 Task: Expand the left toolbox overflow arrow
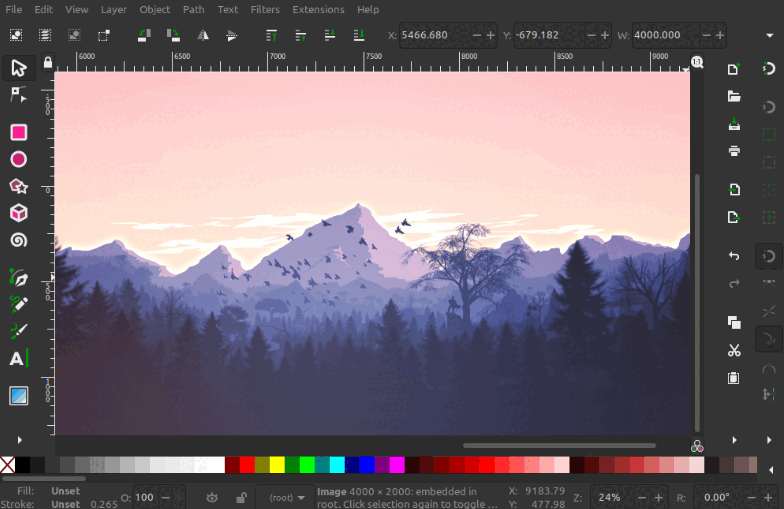click(20, 440)
